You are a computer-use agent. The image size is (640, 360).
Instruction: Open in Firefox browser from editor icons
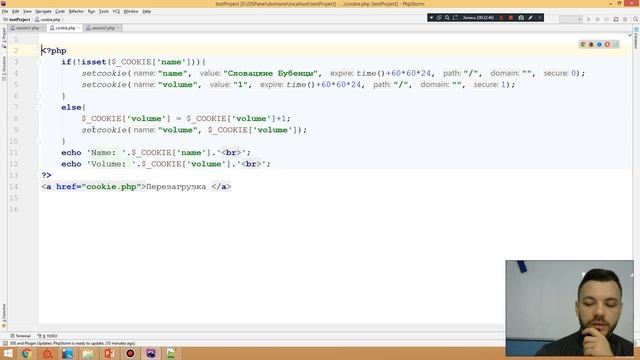click(591, 44)
